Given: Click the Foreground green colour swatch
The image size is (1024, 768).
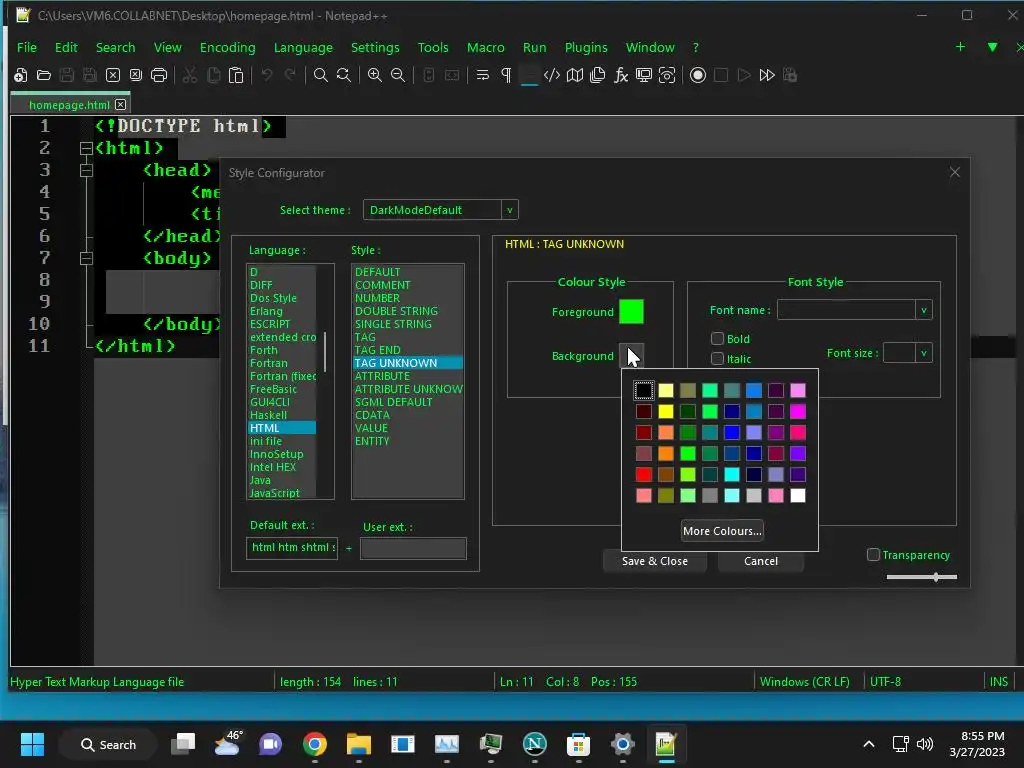Looking at the screenshot, I should pyautogui.click(x=631, y=312).
